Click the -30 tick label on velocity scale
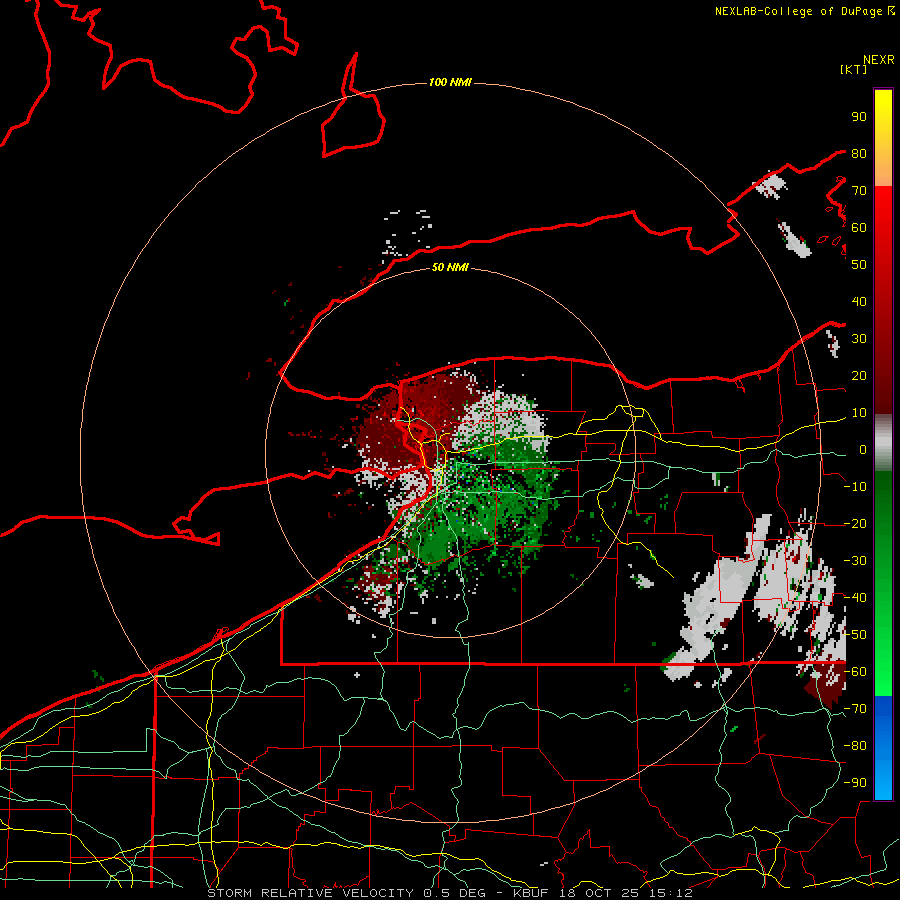Viewport: 900px width, 900px height. [x=855, y=561]
